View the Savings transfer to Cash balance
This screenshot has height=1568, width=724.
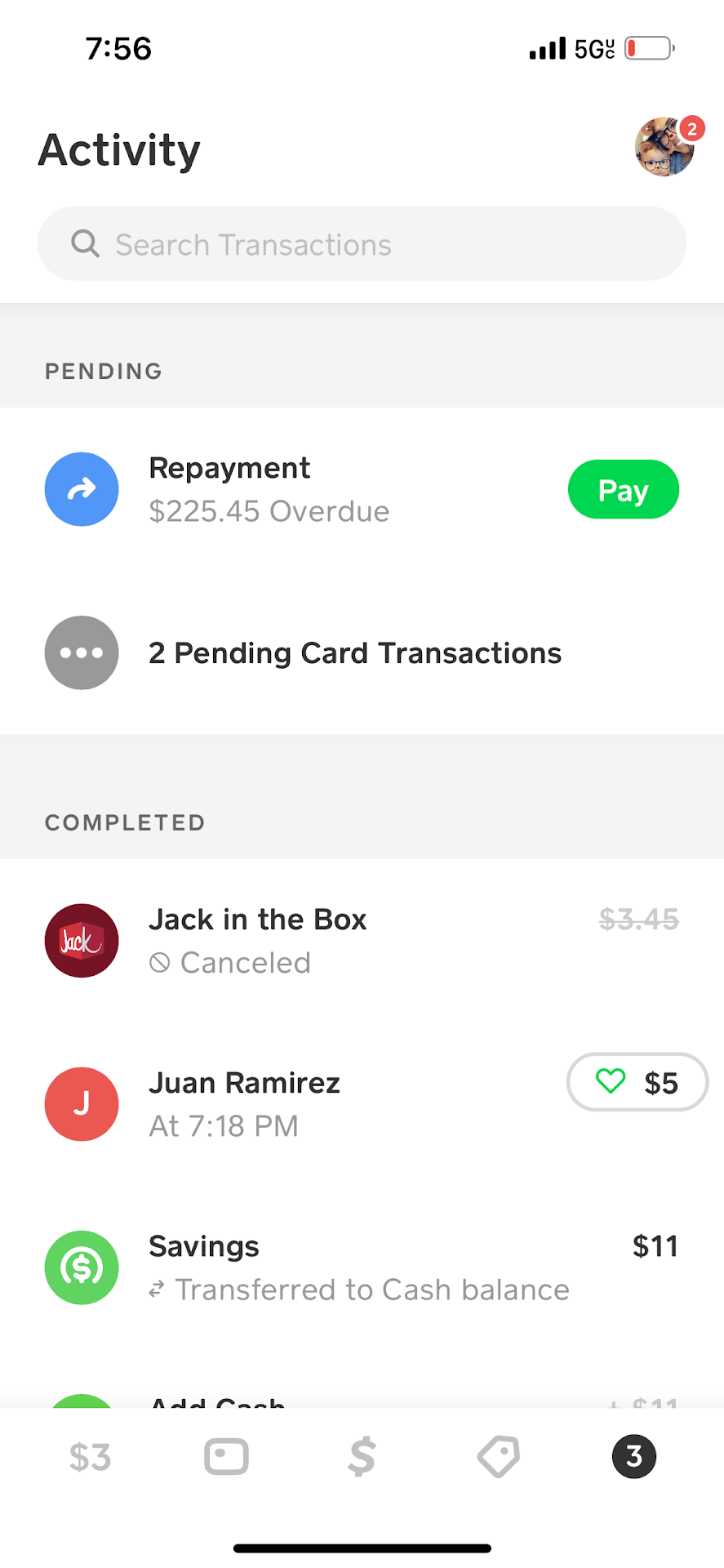359,1268
